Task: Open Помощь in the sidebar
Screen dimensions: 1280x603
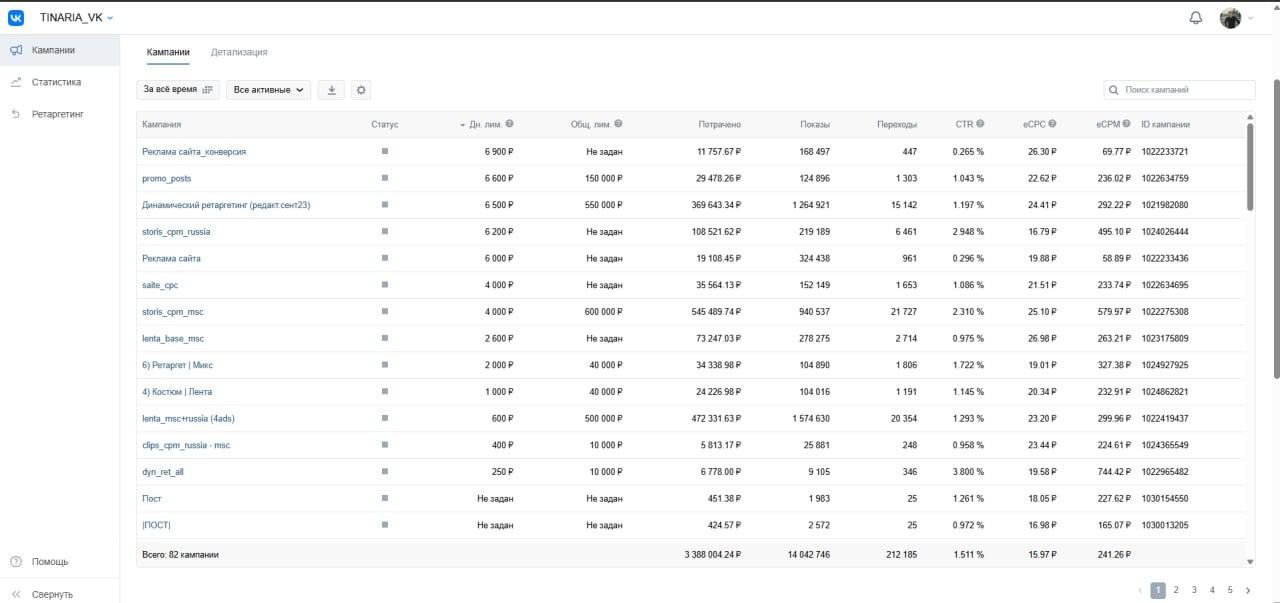Action: tap(60, 561)
